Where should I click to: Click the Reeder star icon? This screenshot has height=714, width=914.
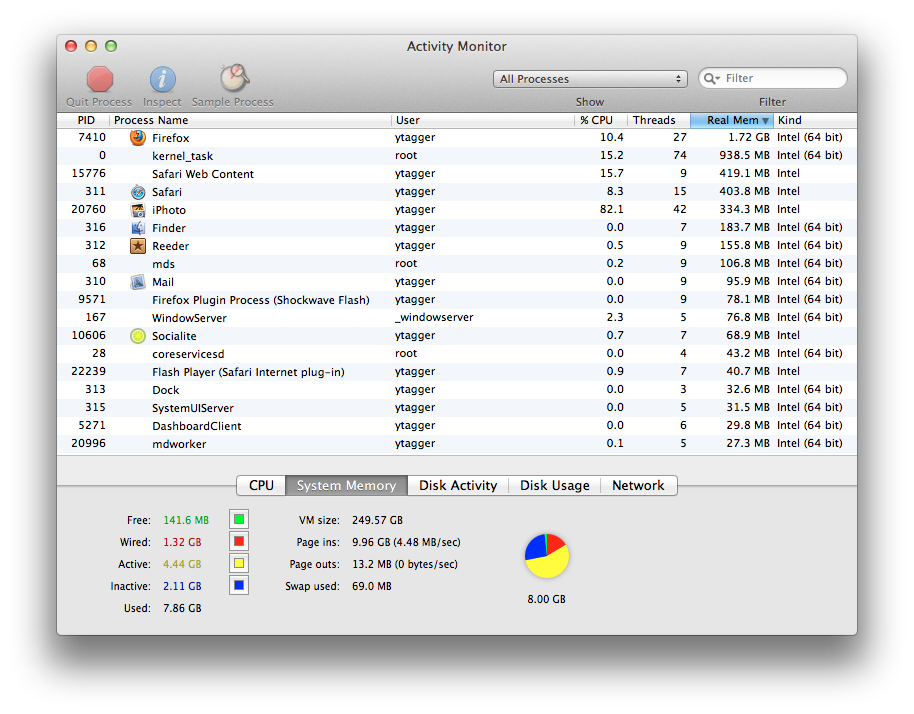(138, 246)
